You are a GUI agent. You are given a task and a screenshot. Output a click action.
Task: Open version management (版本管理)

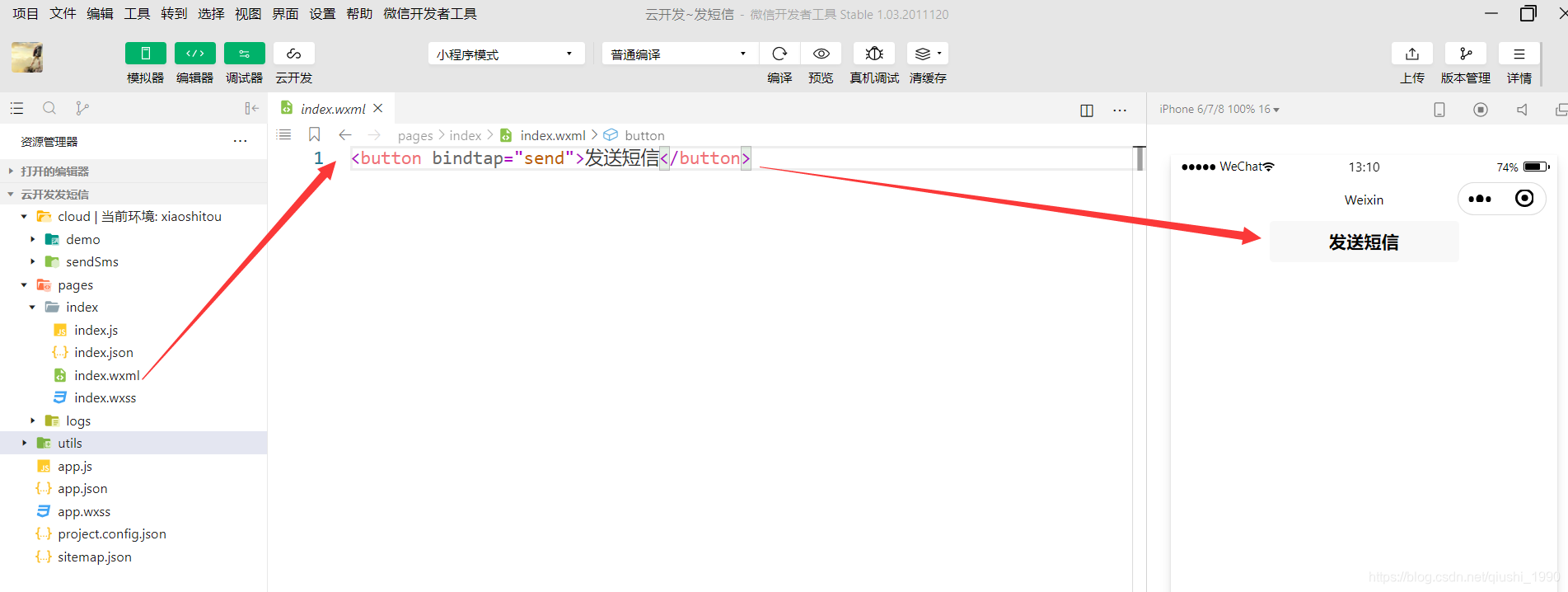[x=1466, y=54]
